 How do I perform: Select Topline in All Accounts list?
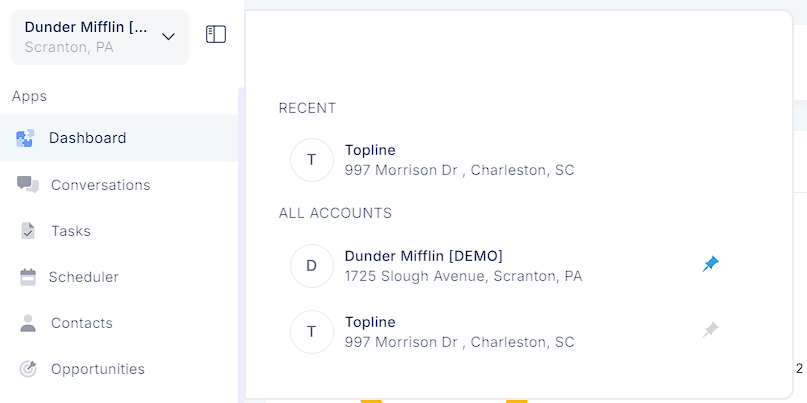tap(519, 332)
